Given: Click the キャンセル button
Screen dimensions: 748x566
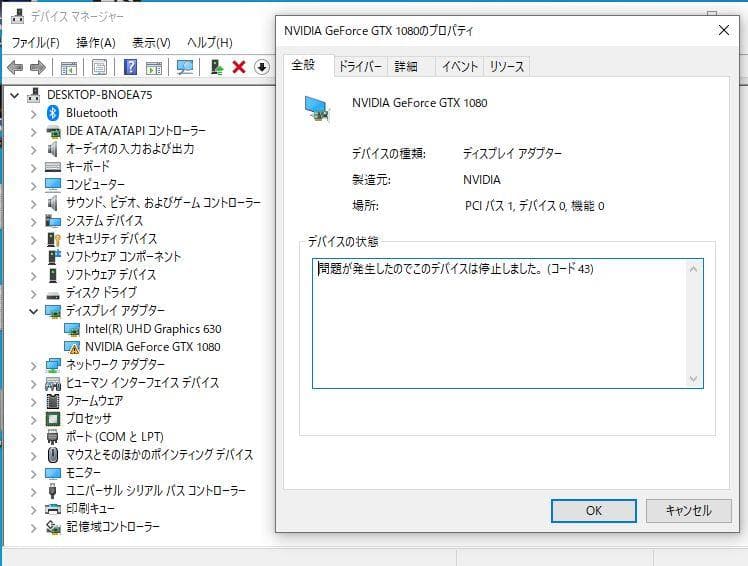Looking at the screenshot, I should pos(688,511).
